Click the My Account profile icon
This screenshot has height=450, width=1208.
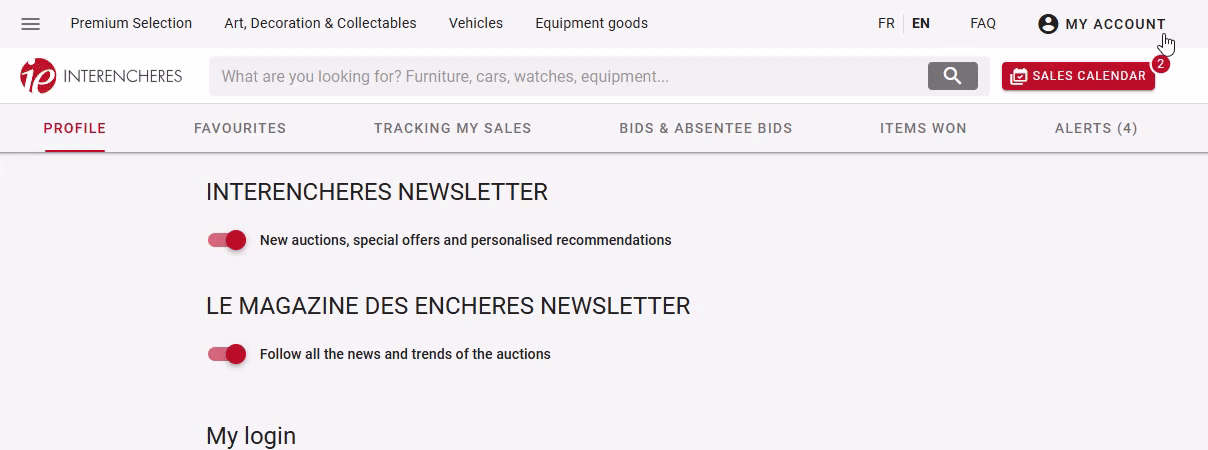pos(1048,24)
